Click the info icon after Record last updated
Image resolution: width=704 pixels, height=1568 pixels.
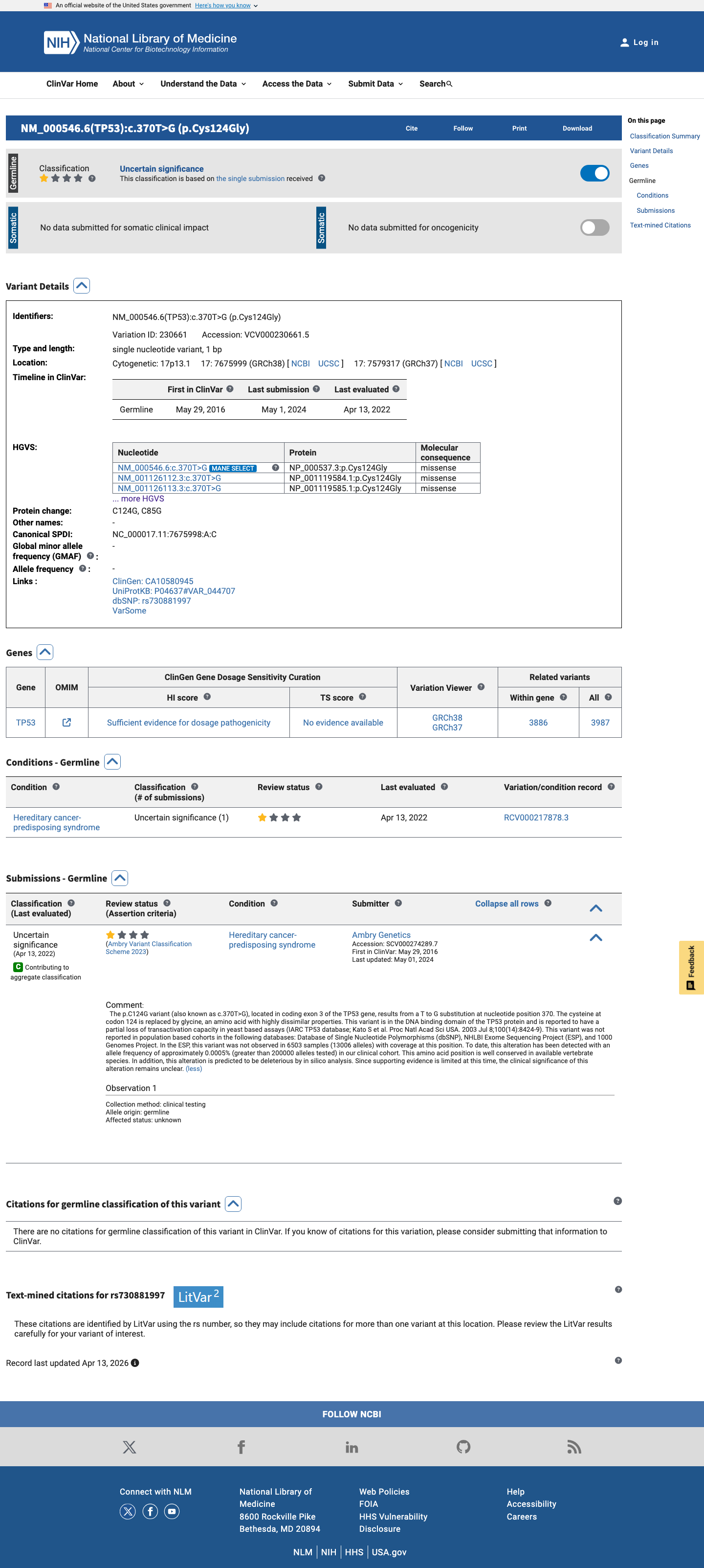coord(135,1363)
